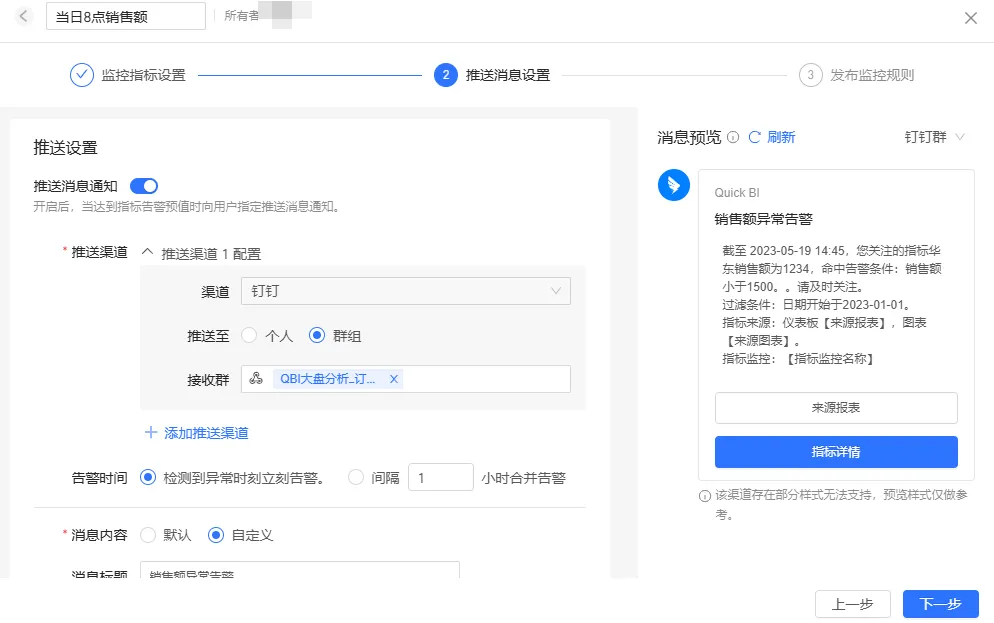
Task: Click the plus icon on 添加推送渠道
Action: [x=151, y=433]
